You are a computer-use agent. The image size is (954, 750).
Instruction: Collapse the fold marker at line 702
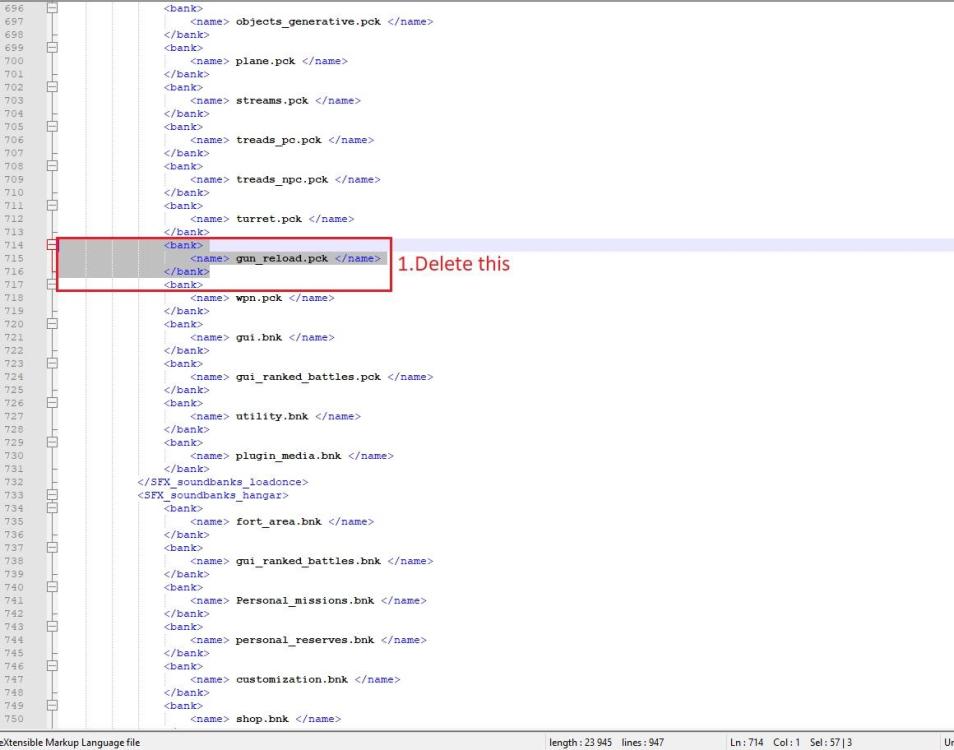tap(52, 87)
